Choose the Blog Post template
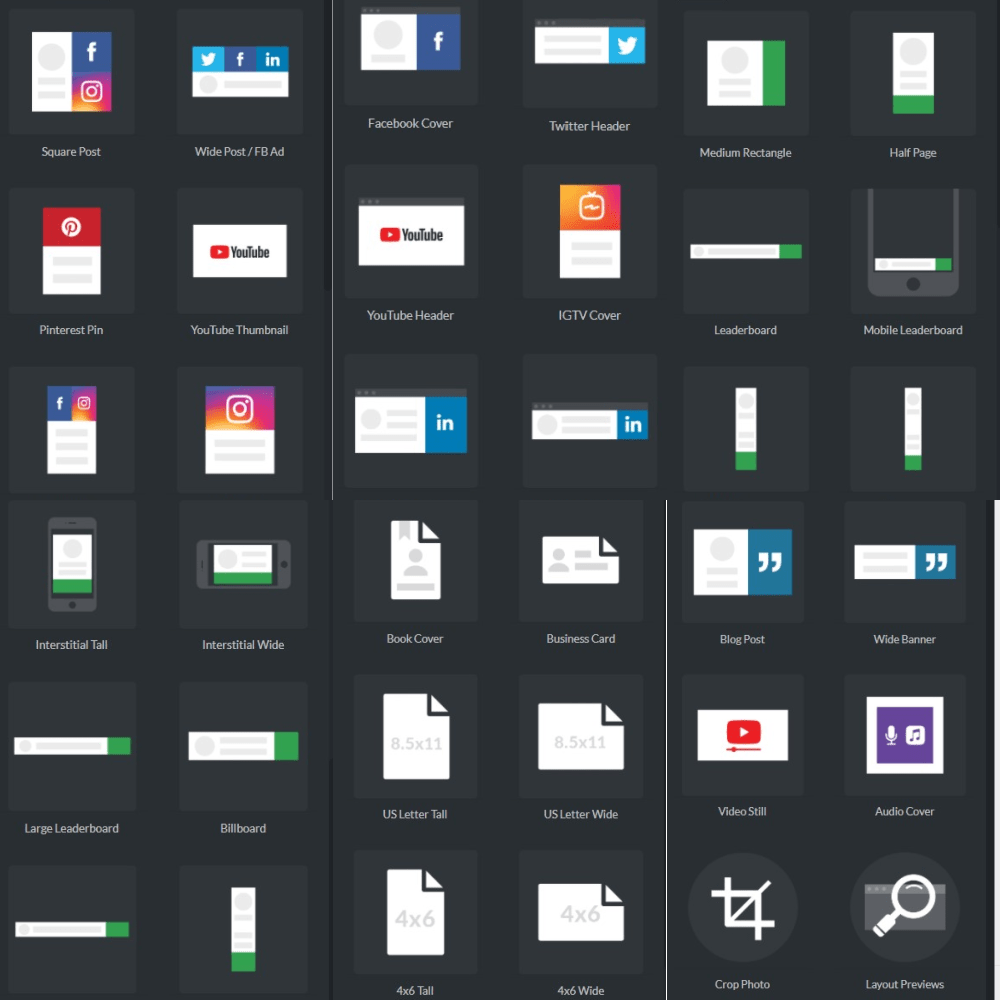Viewport: 1000px width, 1000px height. [x=742, y=562]
